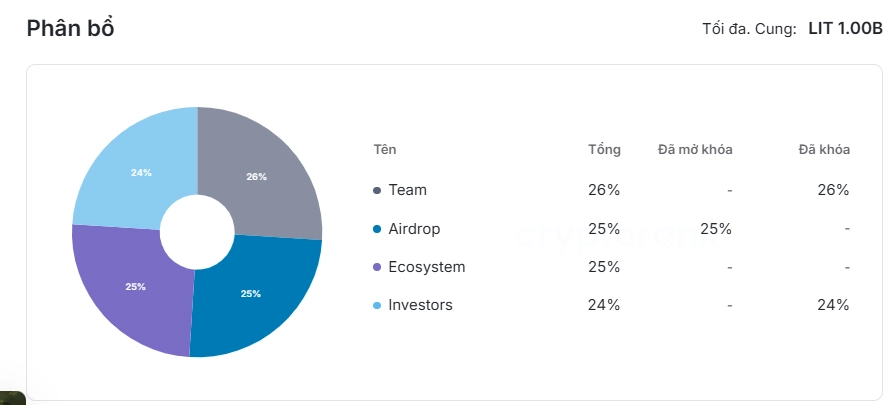The width and height of the screenshot is (892, 405).
Task: Select the Team row label
Action: pos(407,190)
